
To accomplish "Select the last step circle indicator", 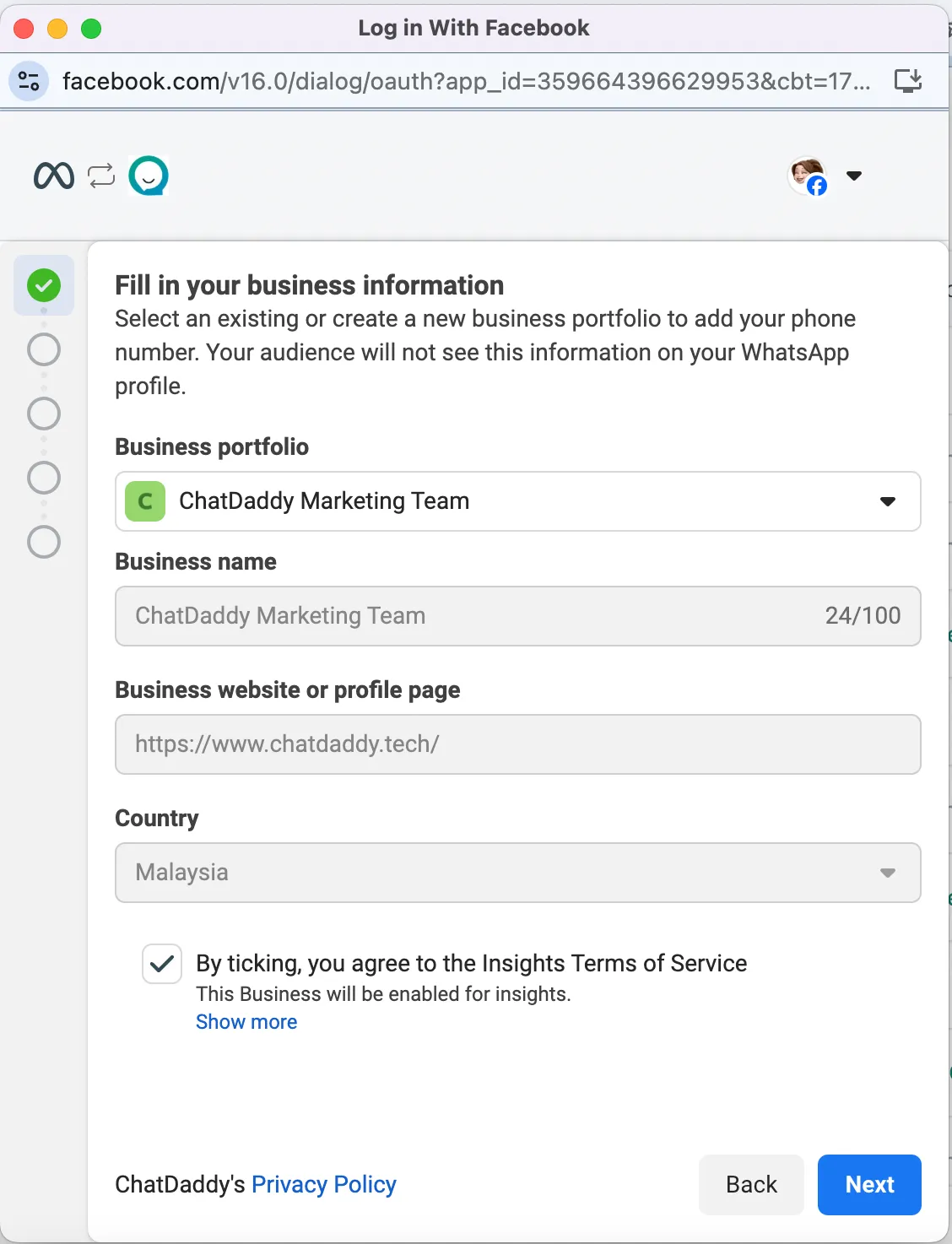I will coord(44,542).
